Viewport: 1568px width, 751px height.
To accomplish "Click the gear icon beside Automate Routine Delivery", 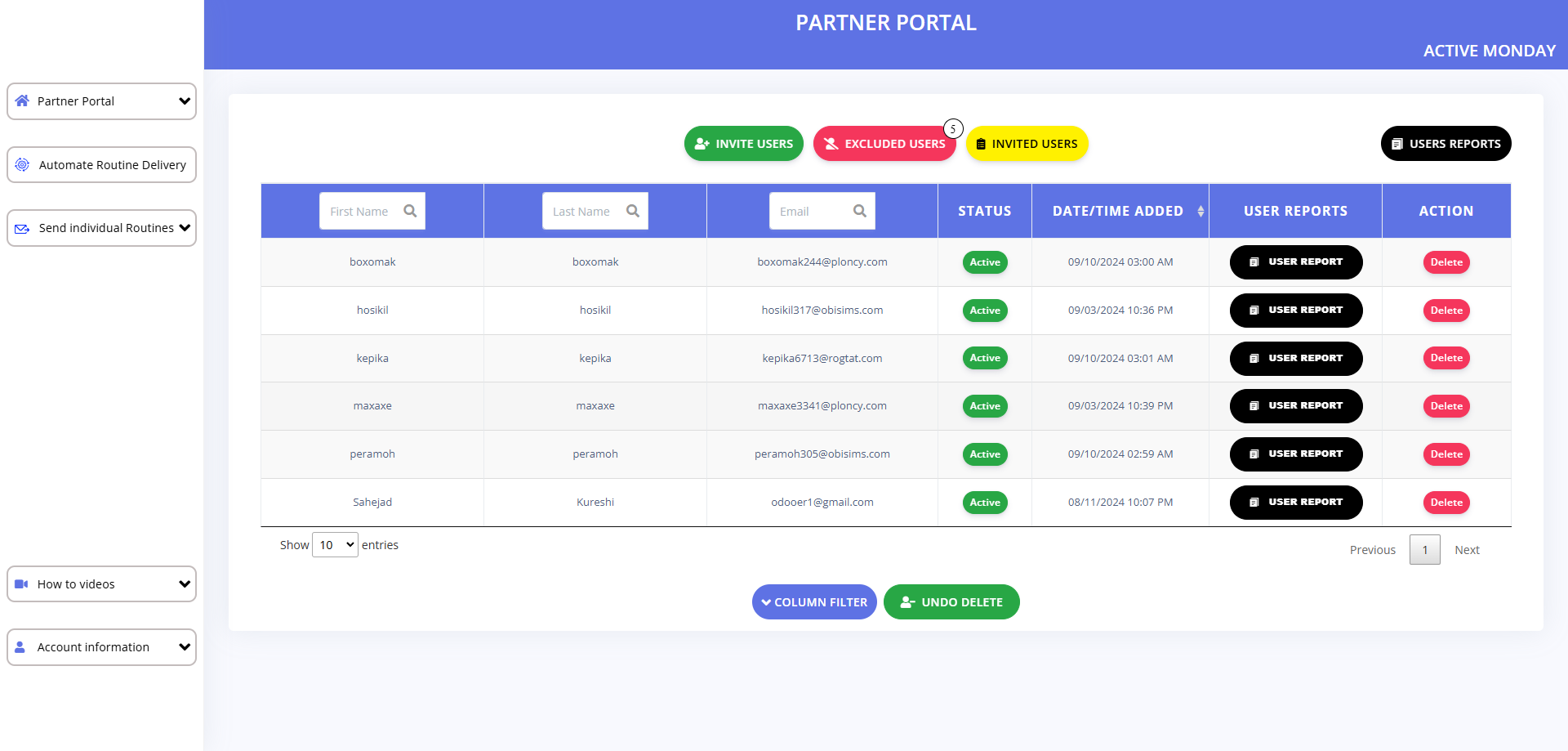I will coord(22,164).
